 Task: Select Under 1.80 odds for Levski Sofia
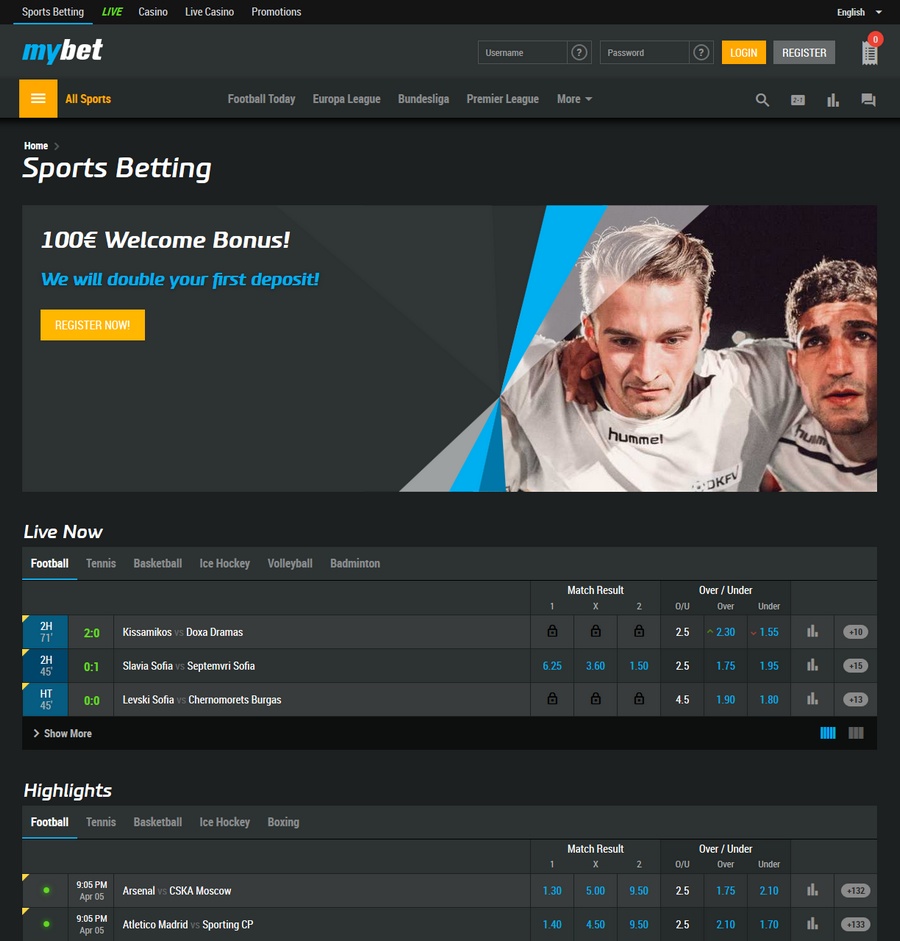[769, 699]
